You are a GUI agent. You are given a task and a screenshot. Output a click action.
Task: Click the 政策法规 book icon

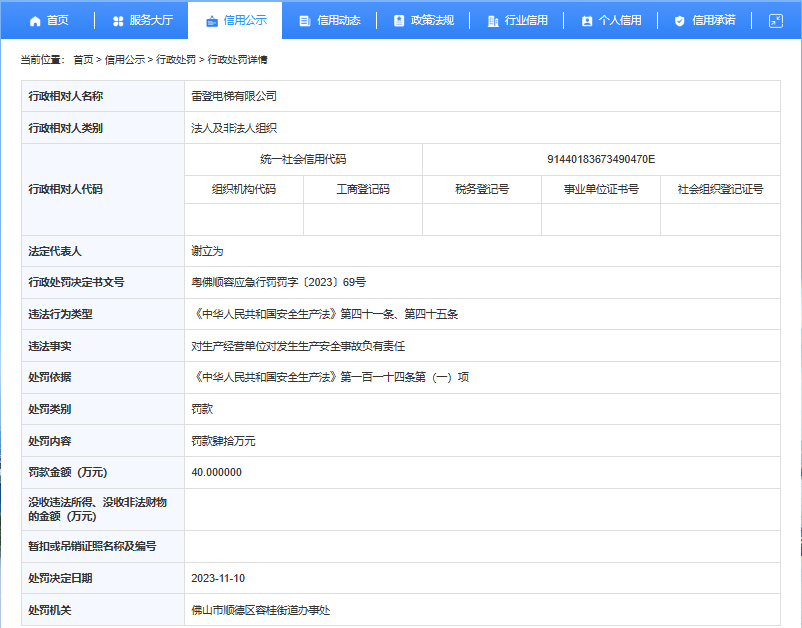pyautogui.click(x=399, y=20)
